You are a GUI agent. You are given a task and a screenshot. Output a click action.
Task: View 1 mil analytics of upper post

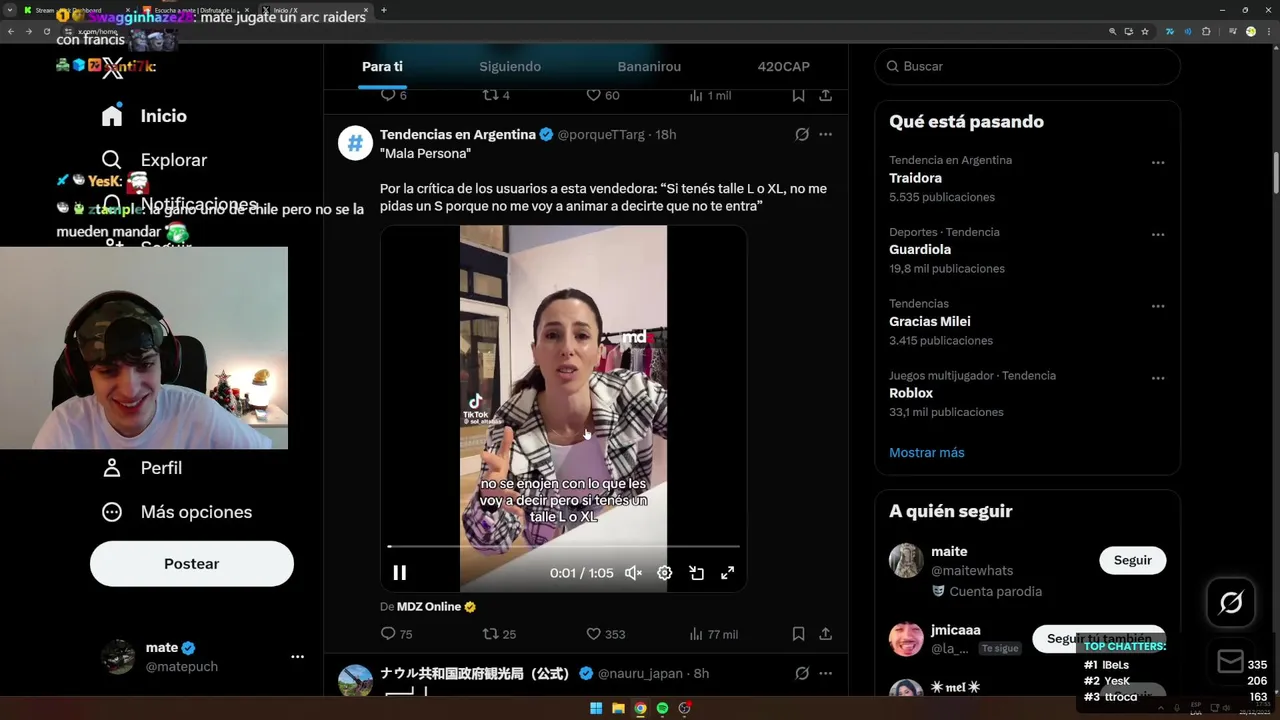[710, 95]
